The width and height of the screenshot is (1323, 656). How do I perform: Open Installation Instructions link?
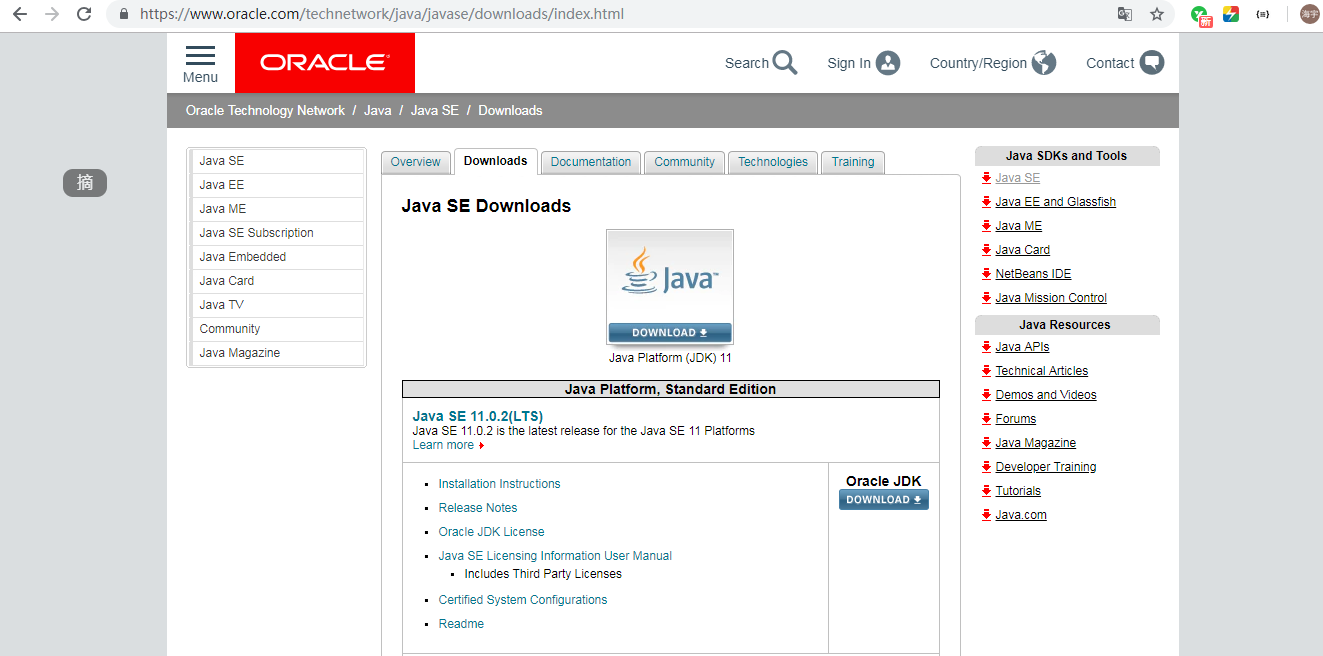pos(499,484)
